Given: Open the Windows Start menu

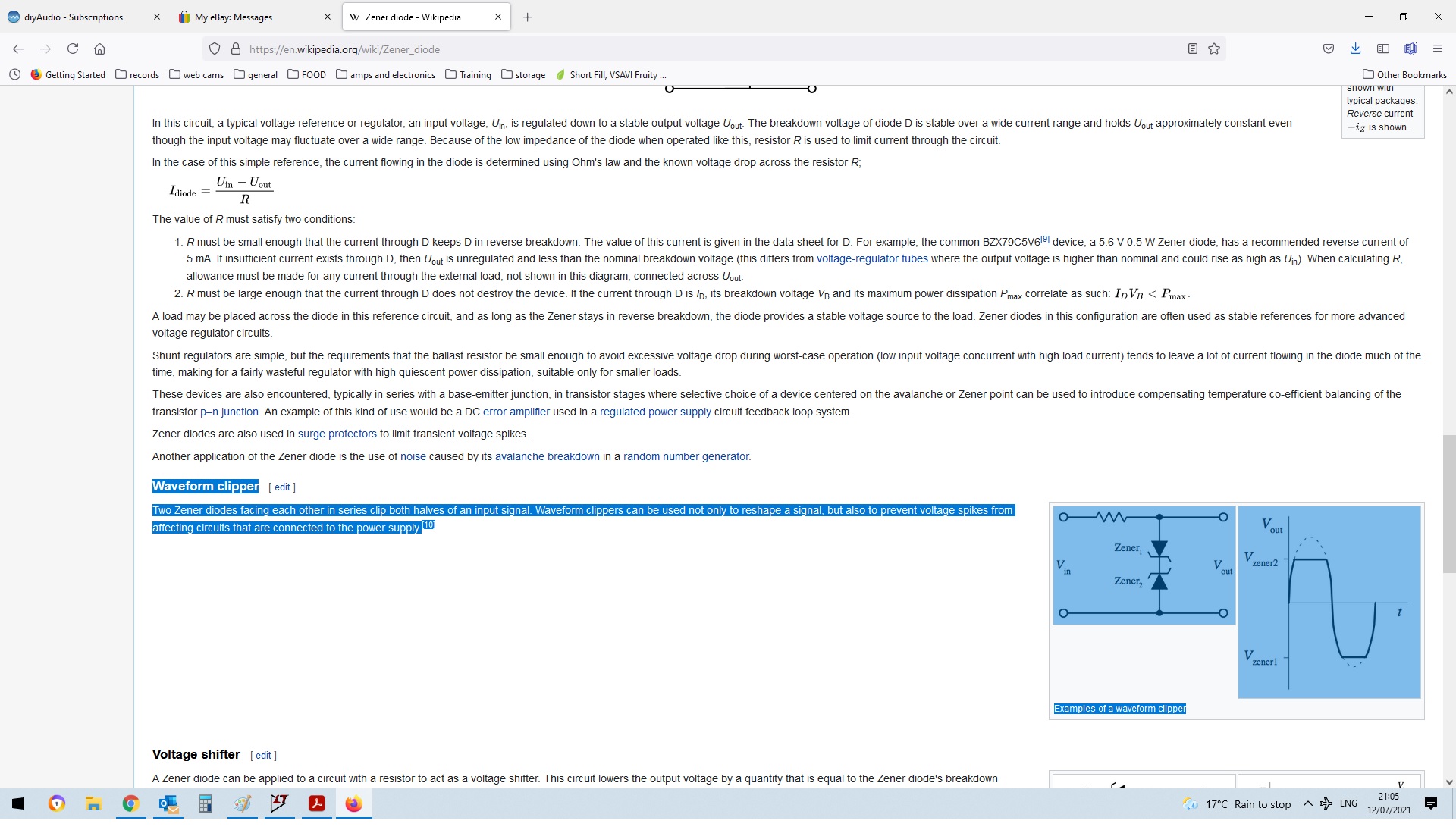Looking at the screenshot, I should pos(18,804).
